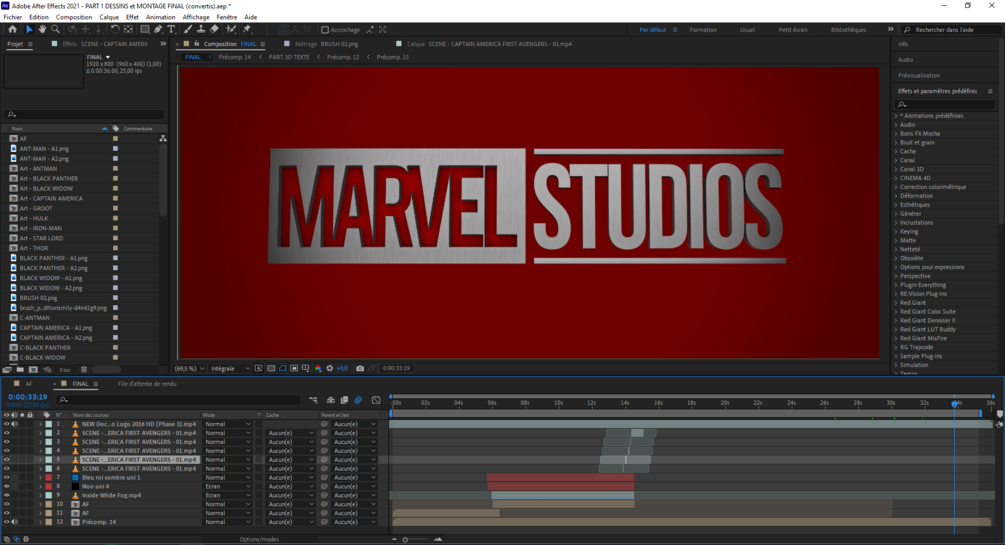
Task: Click the current time indicator playhead
Action: [954, 403]
